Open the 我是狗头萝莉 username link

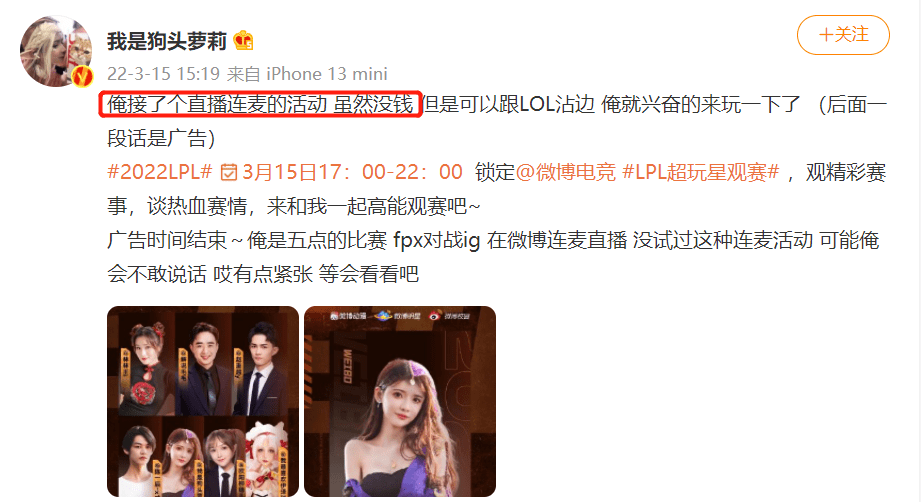pyautogui.click(x=167, y=41)
